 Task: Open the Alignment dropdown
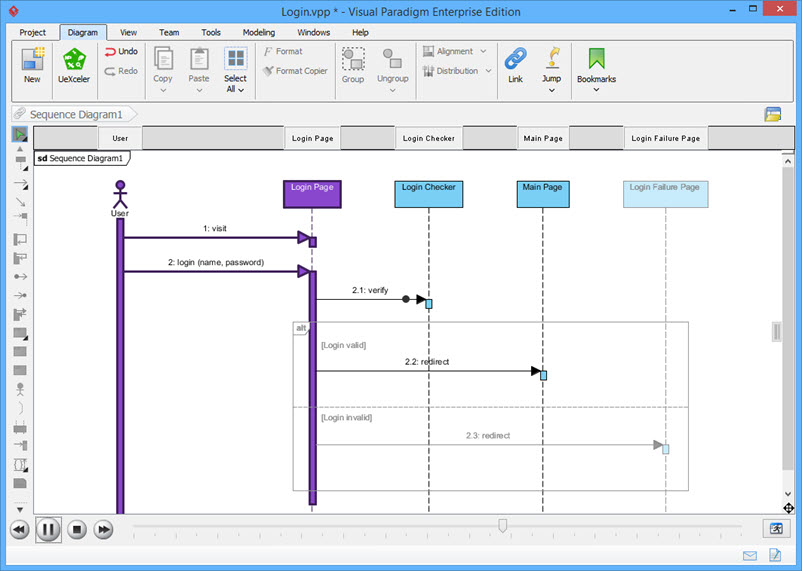[x=455, y=51]
